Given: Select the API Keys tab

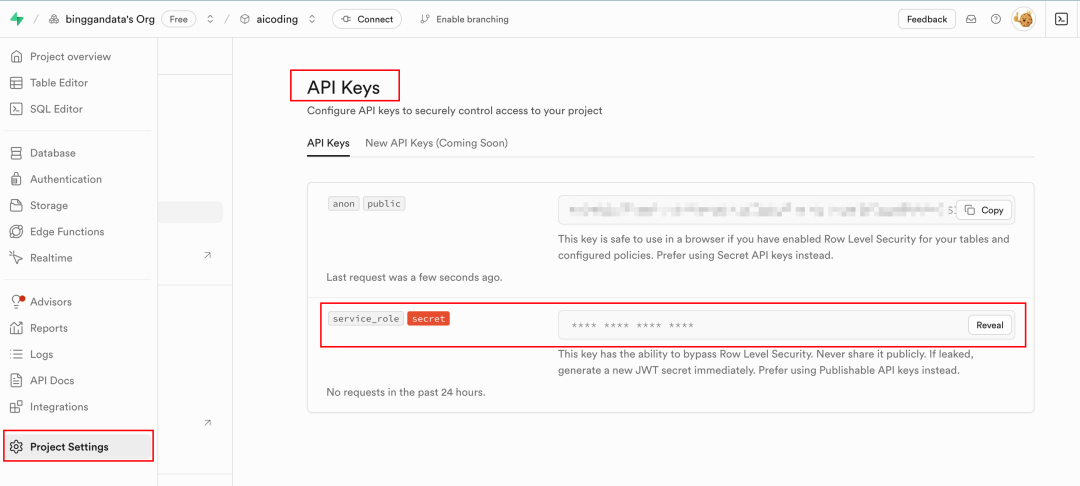Looking at the screenshot, I should 328,143.
